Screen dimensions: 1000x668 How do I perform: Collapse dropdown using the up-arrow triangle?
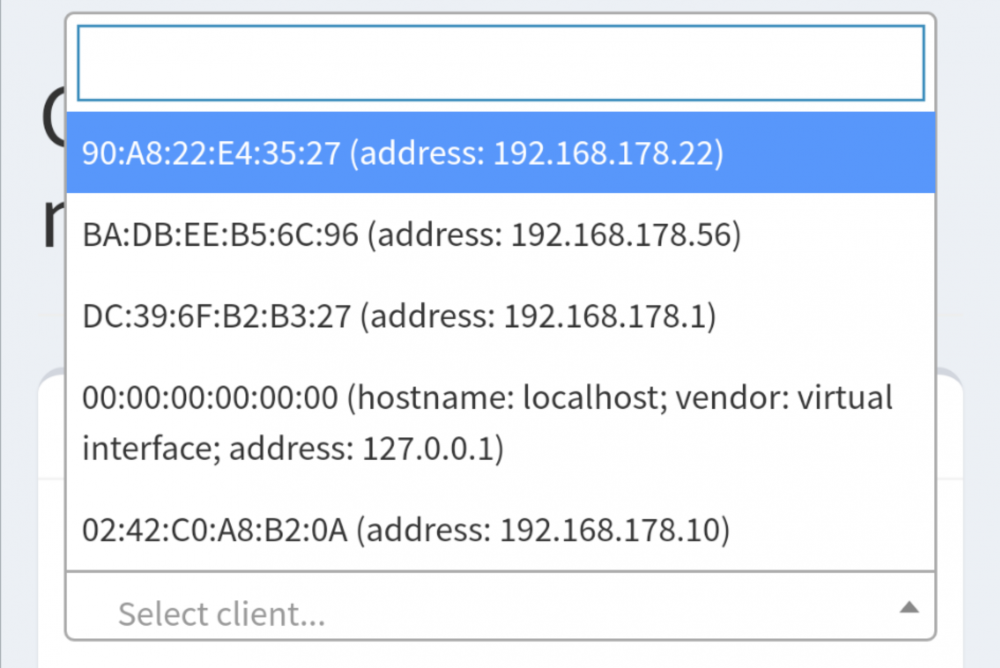[x=909, y=607]
